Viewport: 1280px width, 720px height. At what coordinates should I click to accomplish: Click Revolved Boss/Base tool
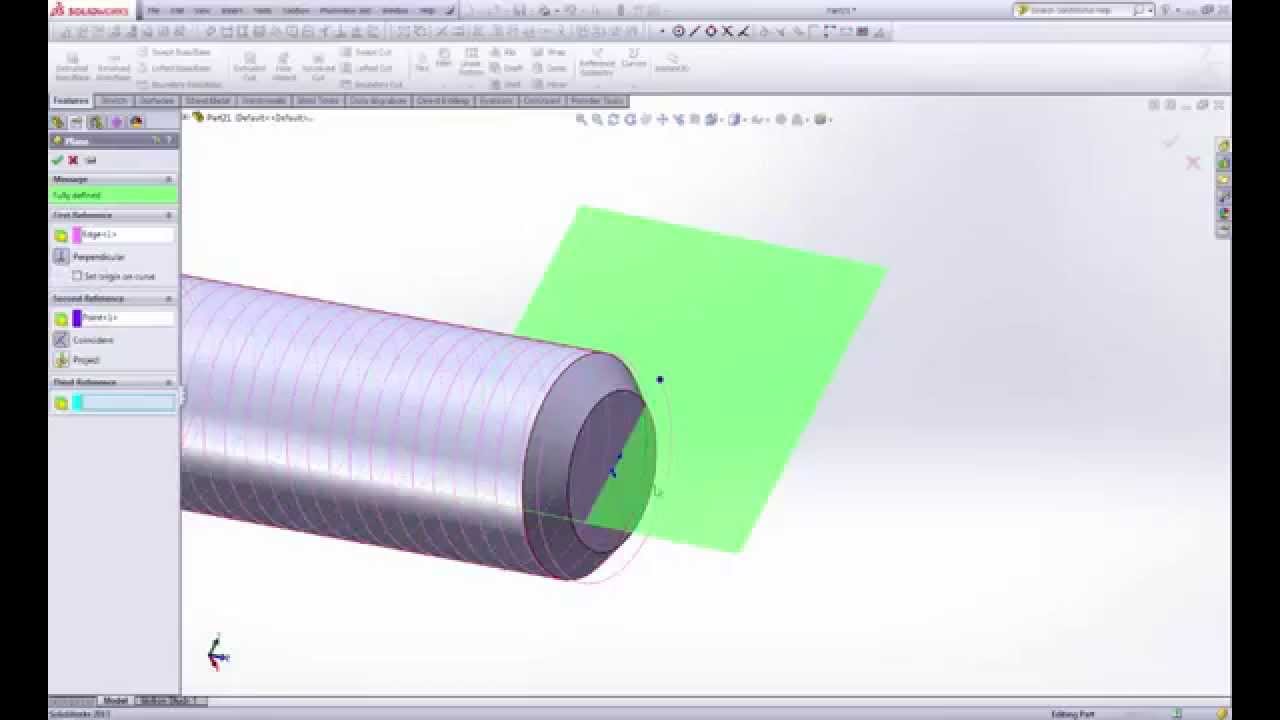pos(114,67)
